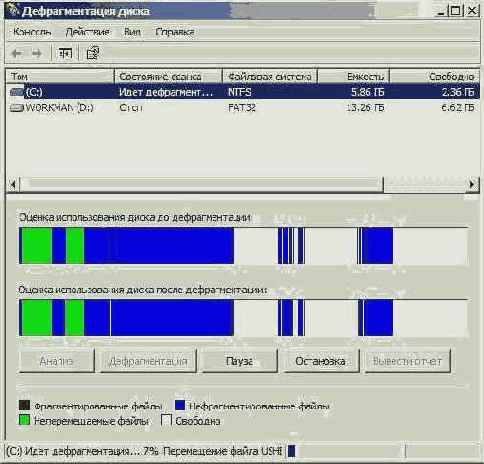This screenshot has width=484, height=464.
Task: Click the green unmovable files legend swatch
Action: pyautogui.click(x=24, y=420)
